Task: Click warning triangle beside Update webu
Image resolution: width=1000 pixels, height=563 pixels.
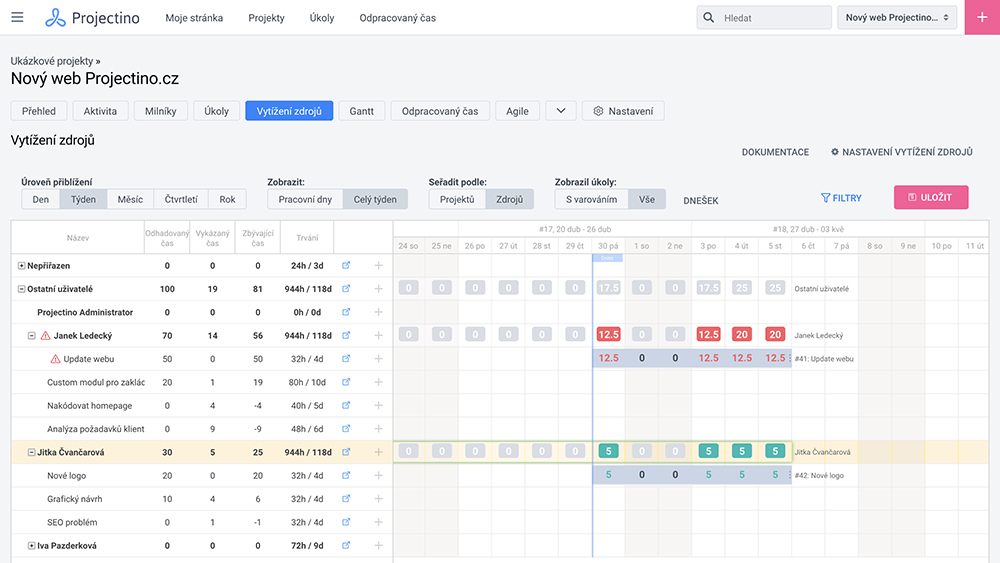Action: (55, 359)
